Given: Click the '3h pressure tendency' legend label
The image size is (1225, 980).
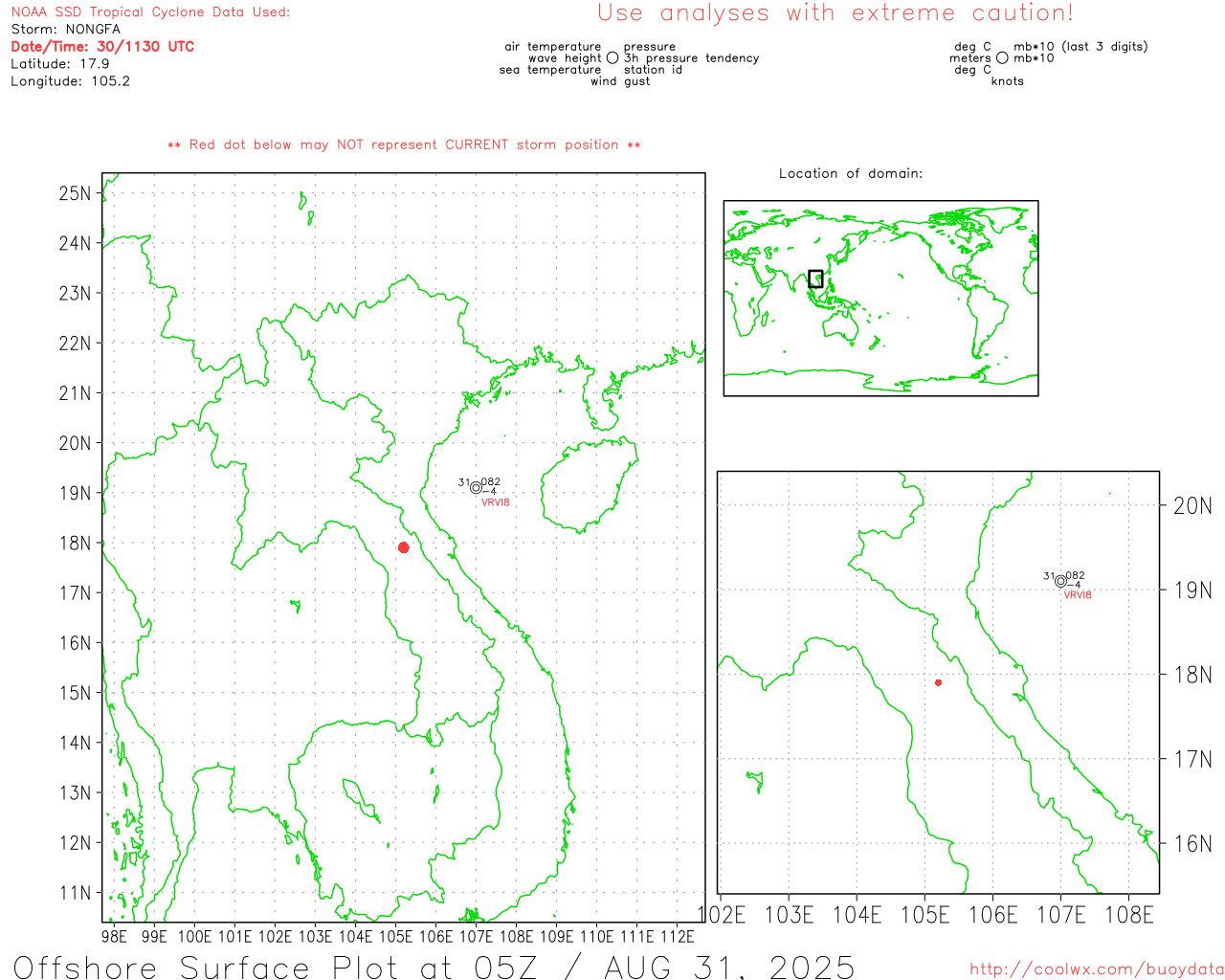Looking at the screenshot, I should [691, 57].
